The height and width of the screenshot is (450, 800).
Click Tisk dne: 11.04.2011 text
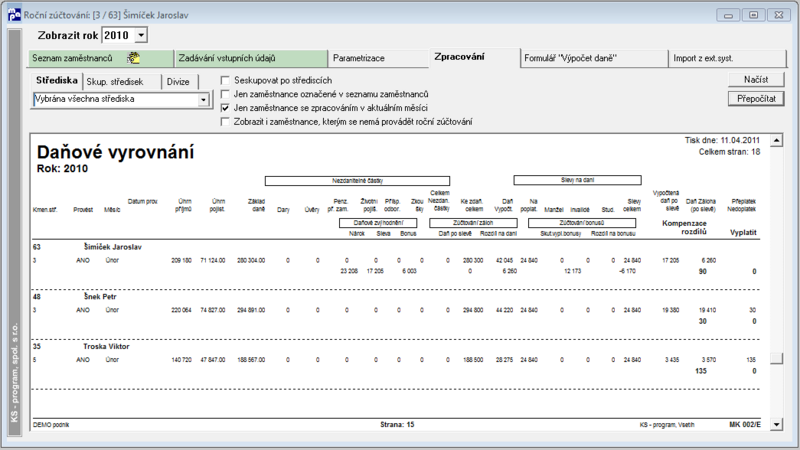point(722,140)
